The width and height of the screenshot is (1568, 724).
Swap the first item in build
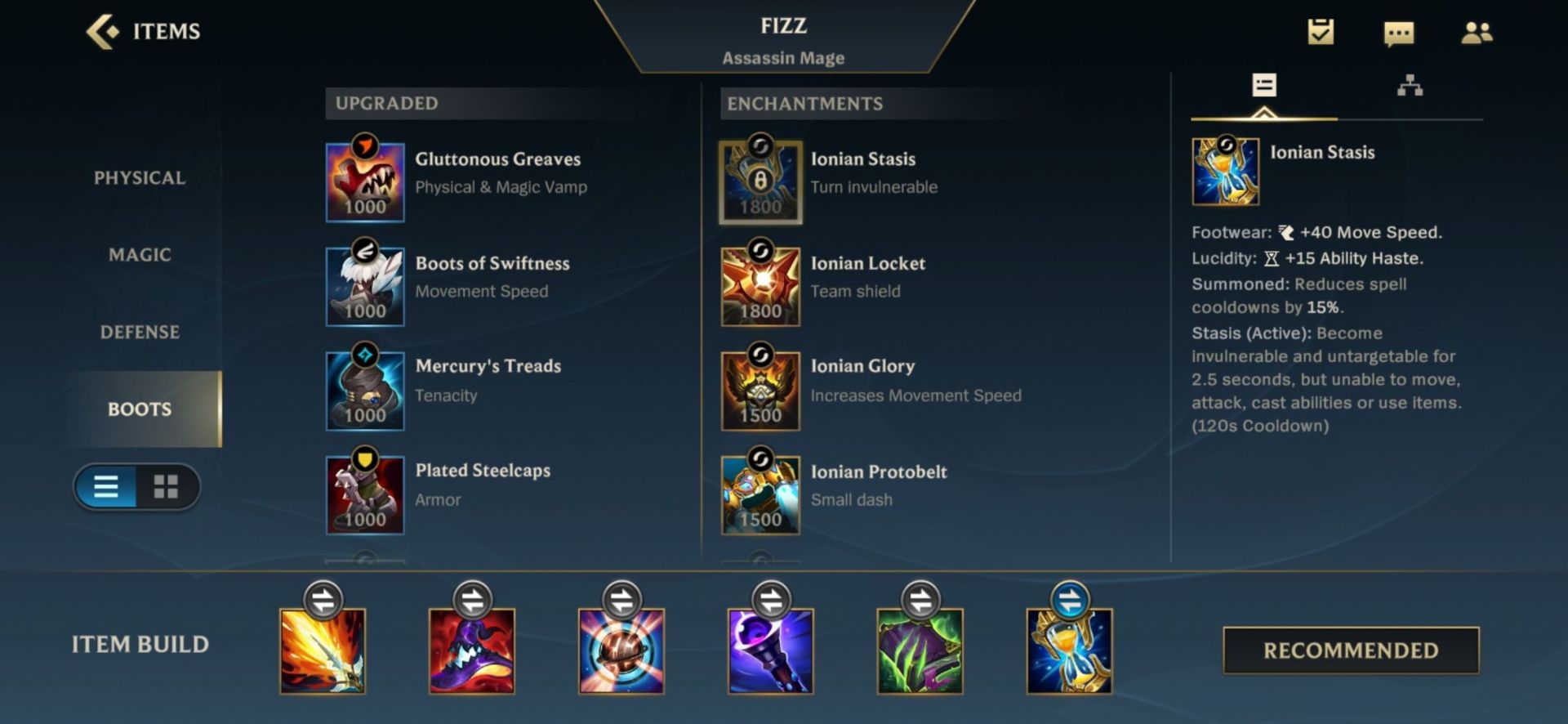[323, 601]
